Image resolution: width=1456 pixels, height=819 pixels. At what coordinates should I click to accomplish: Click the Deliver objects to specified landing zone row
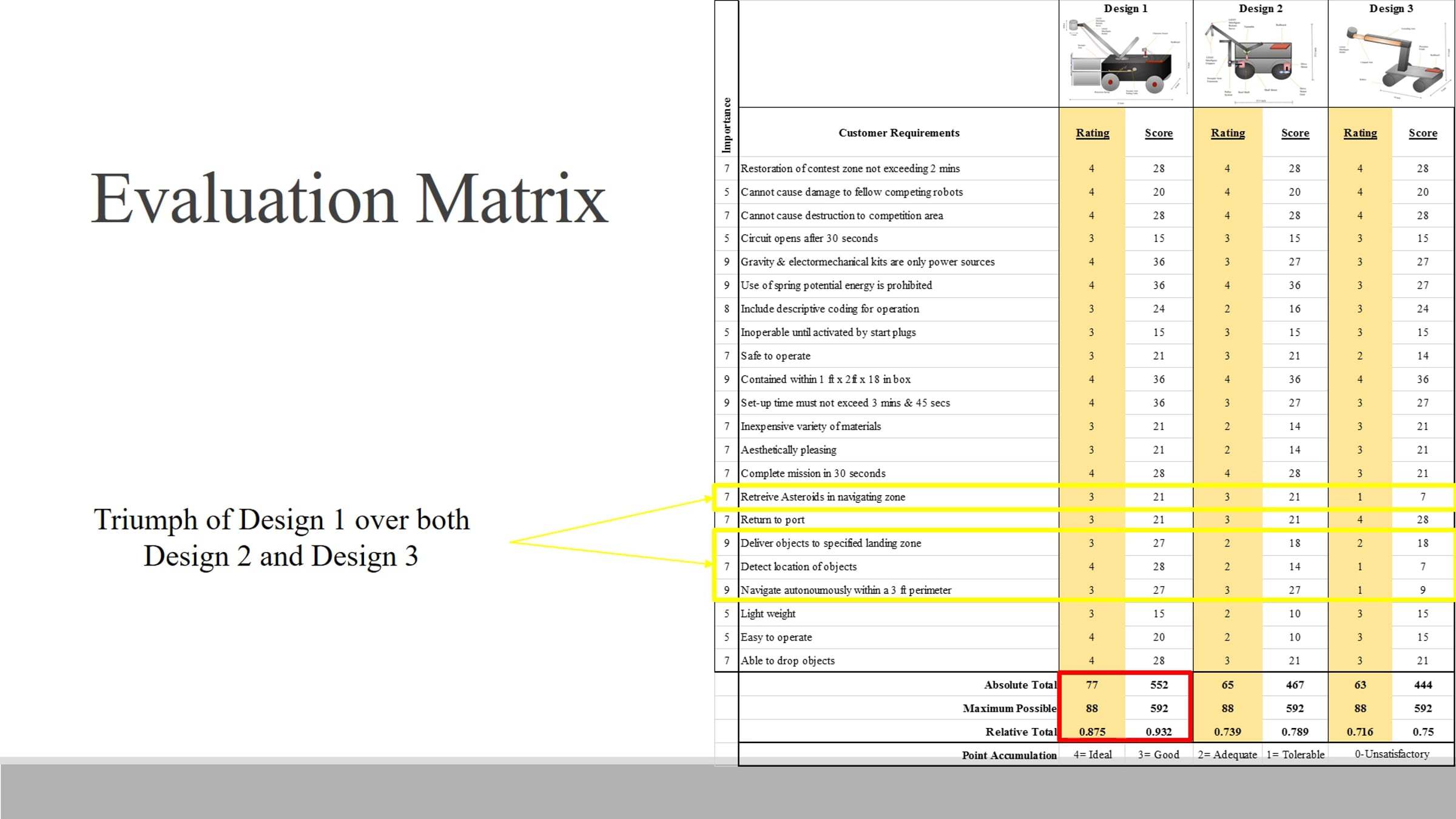[x=1084, y=543]
